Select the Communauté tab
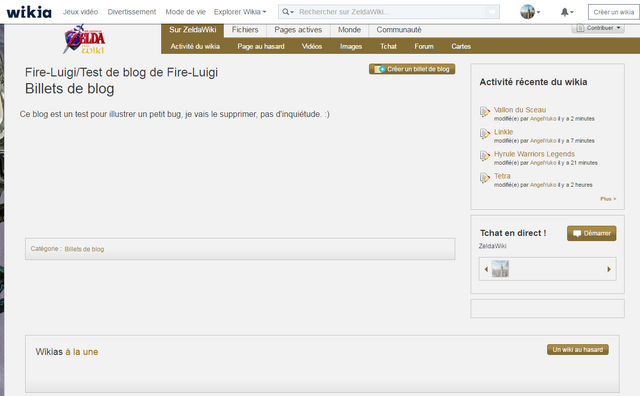 (399, 30)
